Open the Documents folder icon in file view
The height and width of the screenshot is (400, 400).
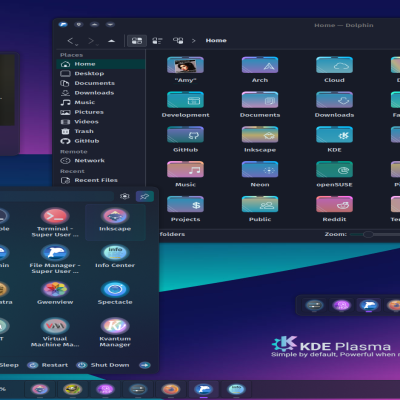coord(260,100)
